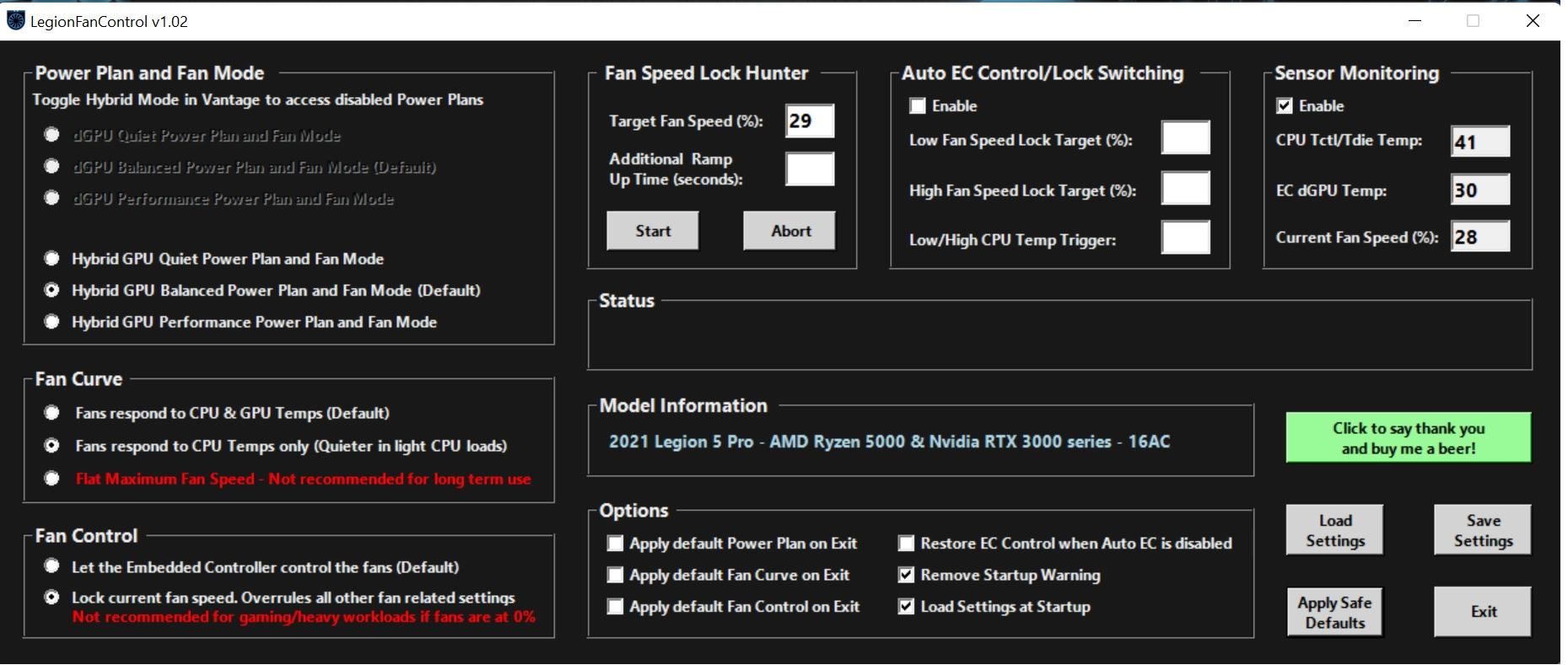Toggle Apply default Power Plan on Exit

(x=616, y=544)
